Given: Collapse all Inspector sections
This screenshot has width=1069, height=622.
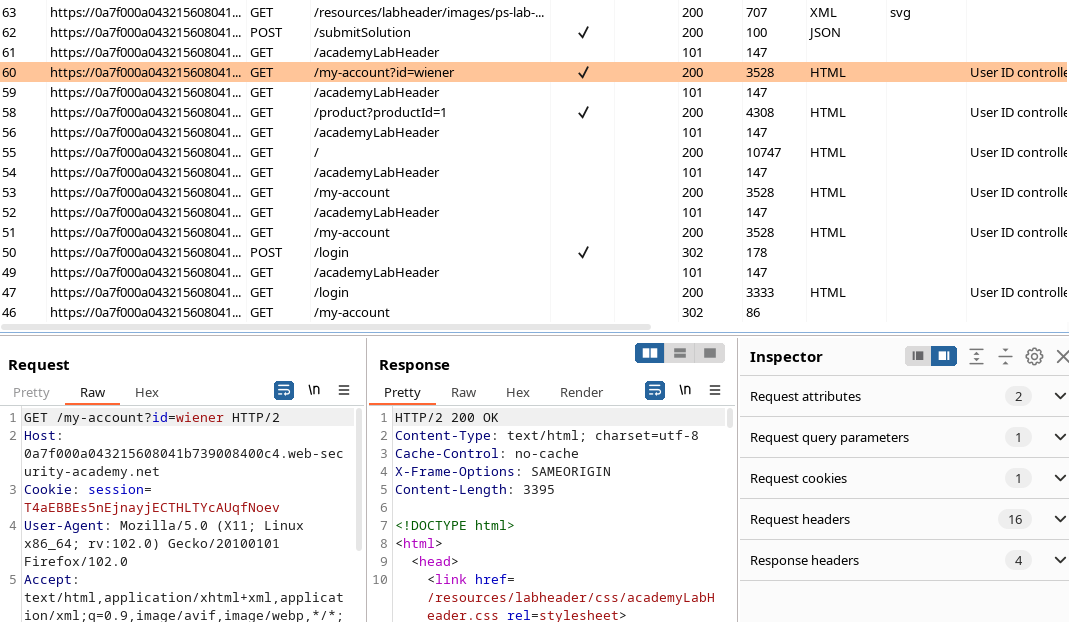Looking at the screenshot, I should [x=1005, y=356].
